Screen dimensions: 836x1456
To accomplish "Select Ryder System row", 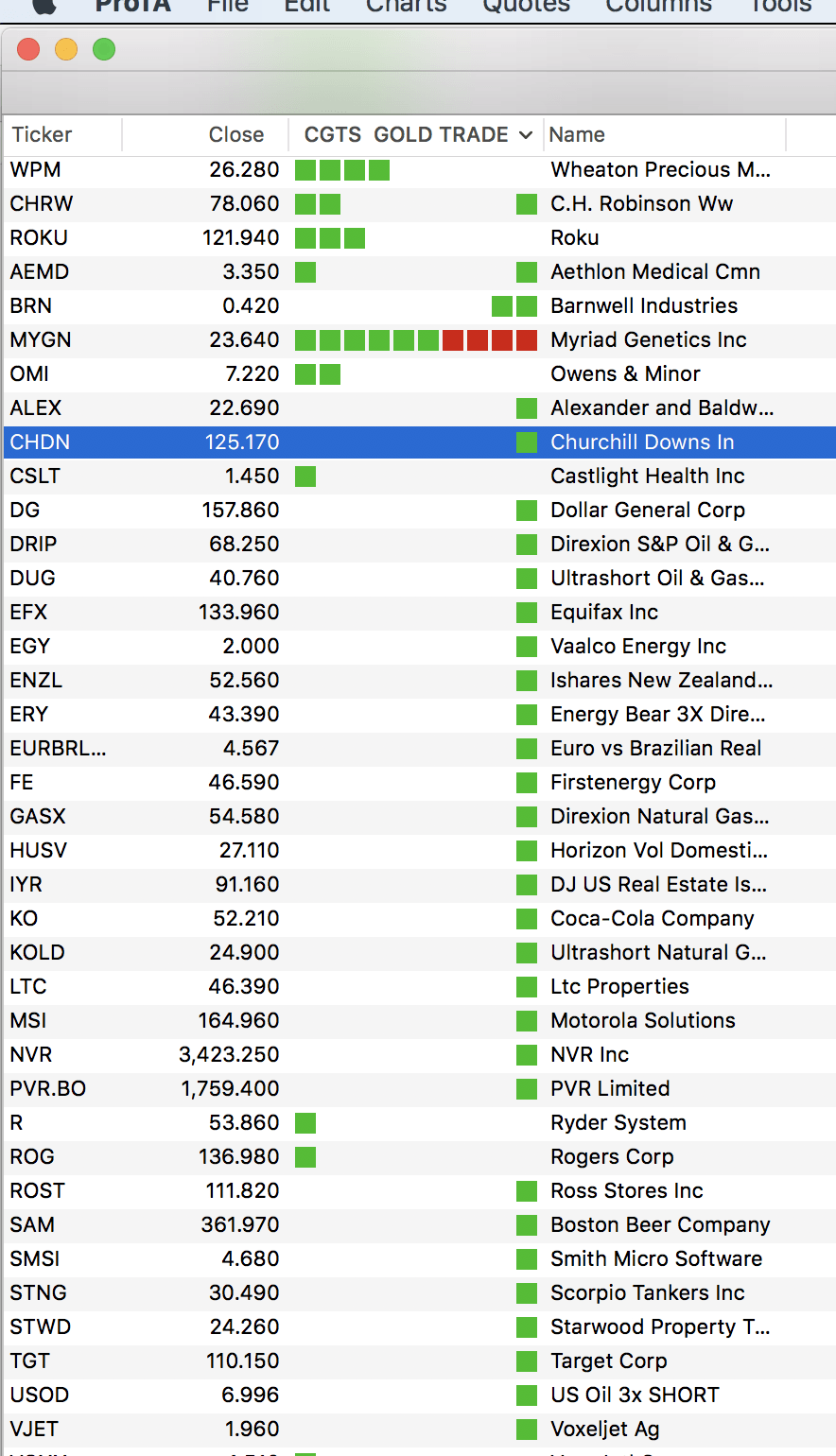I will pos(418,1122).
